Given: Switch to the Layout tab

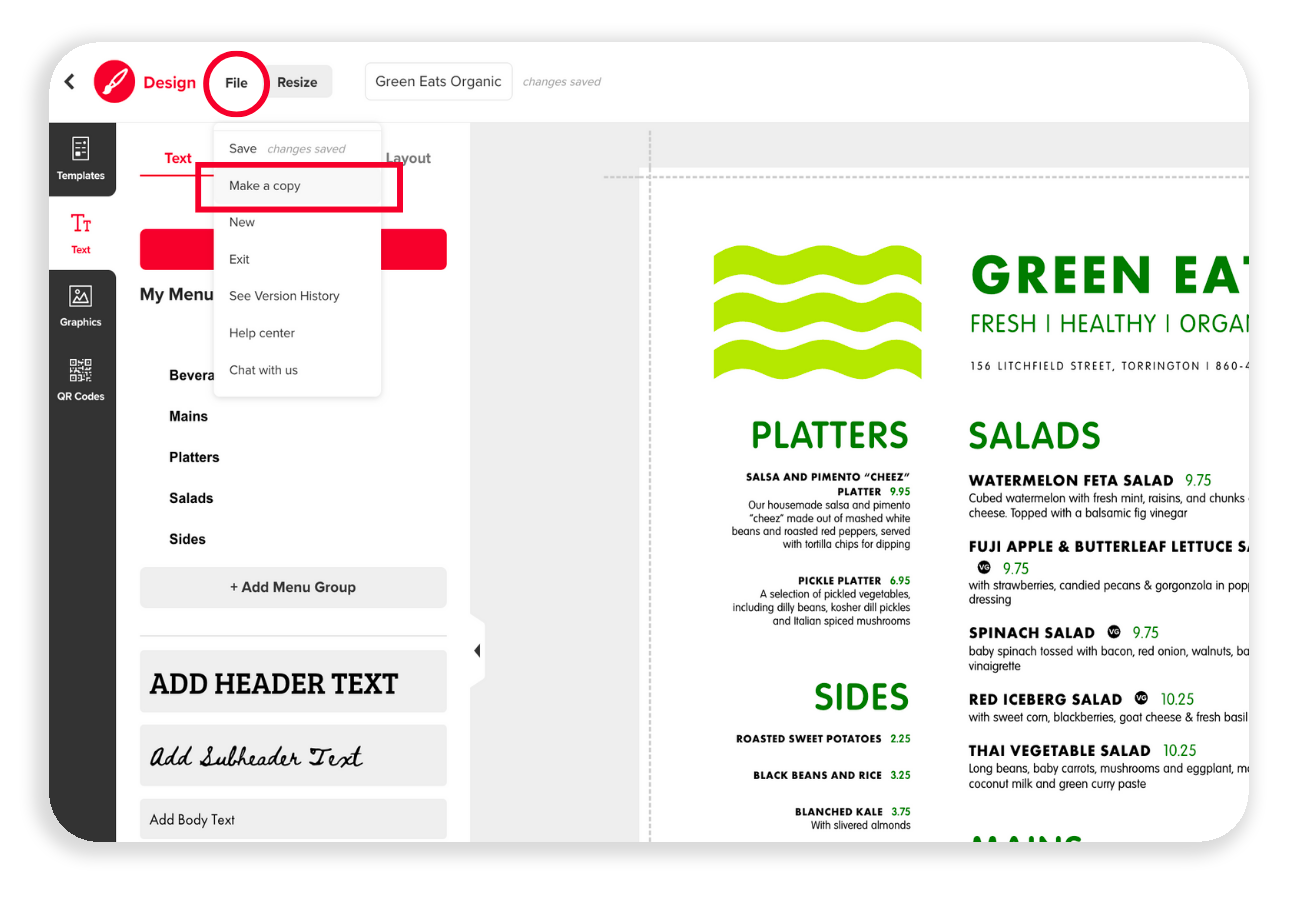Looking at the screenshot, I should [410, 158].
